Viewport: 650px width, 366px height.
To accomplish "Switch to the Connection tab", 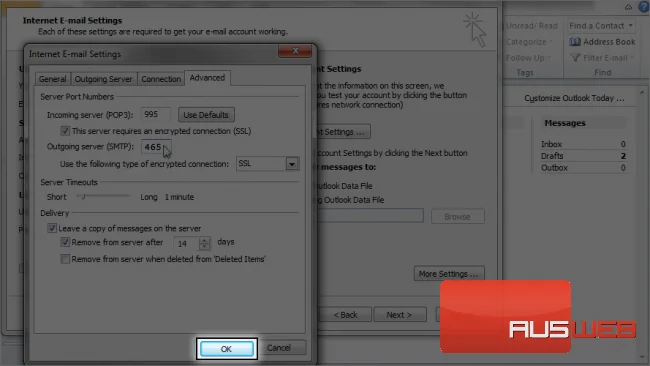I will 161,79.
